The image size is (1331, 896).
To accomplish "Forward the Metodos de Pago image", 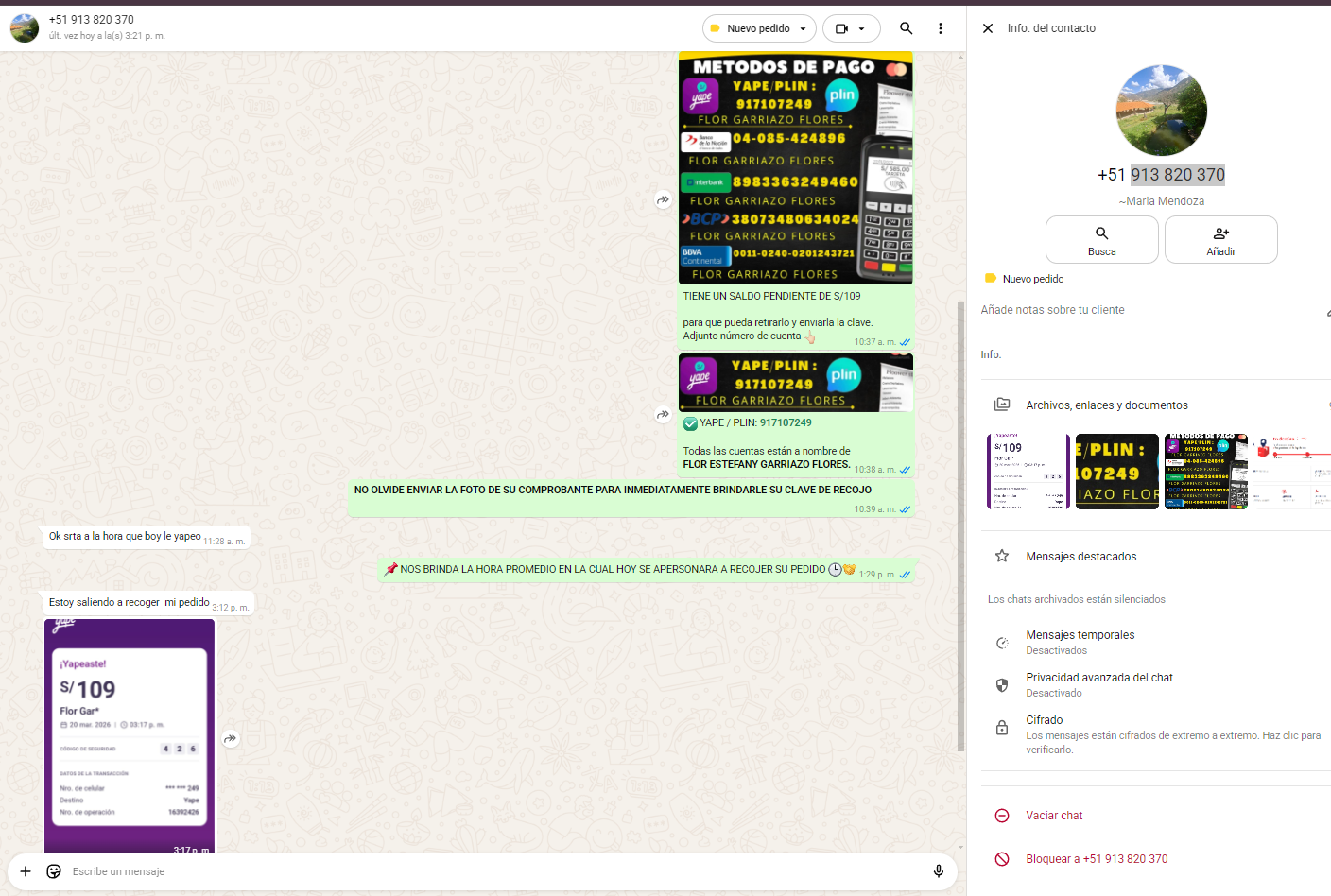I will (x=664, y=199).
